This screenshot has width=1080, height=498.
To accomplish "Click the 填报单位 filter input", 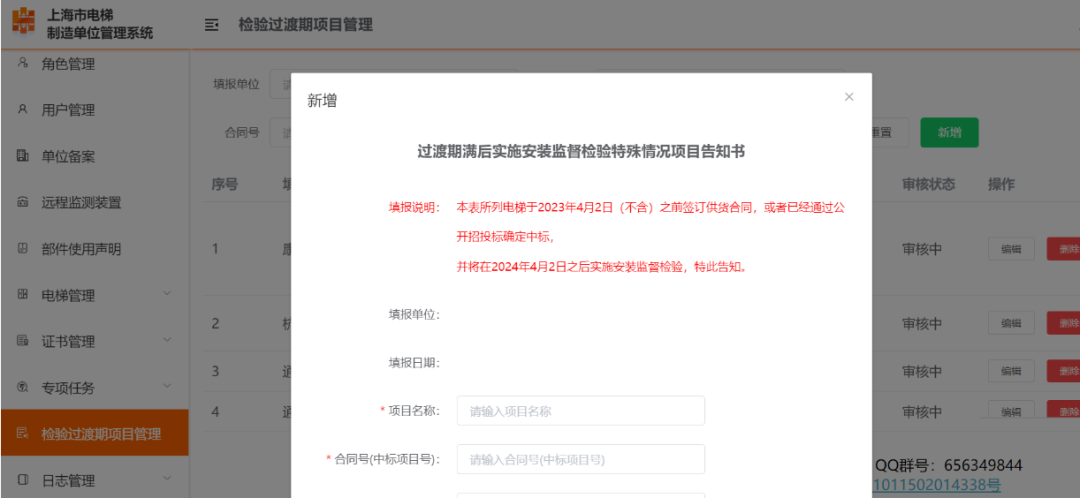I will click(x=280, y=84).
